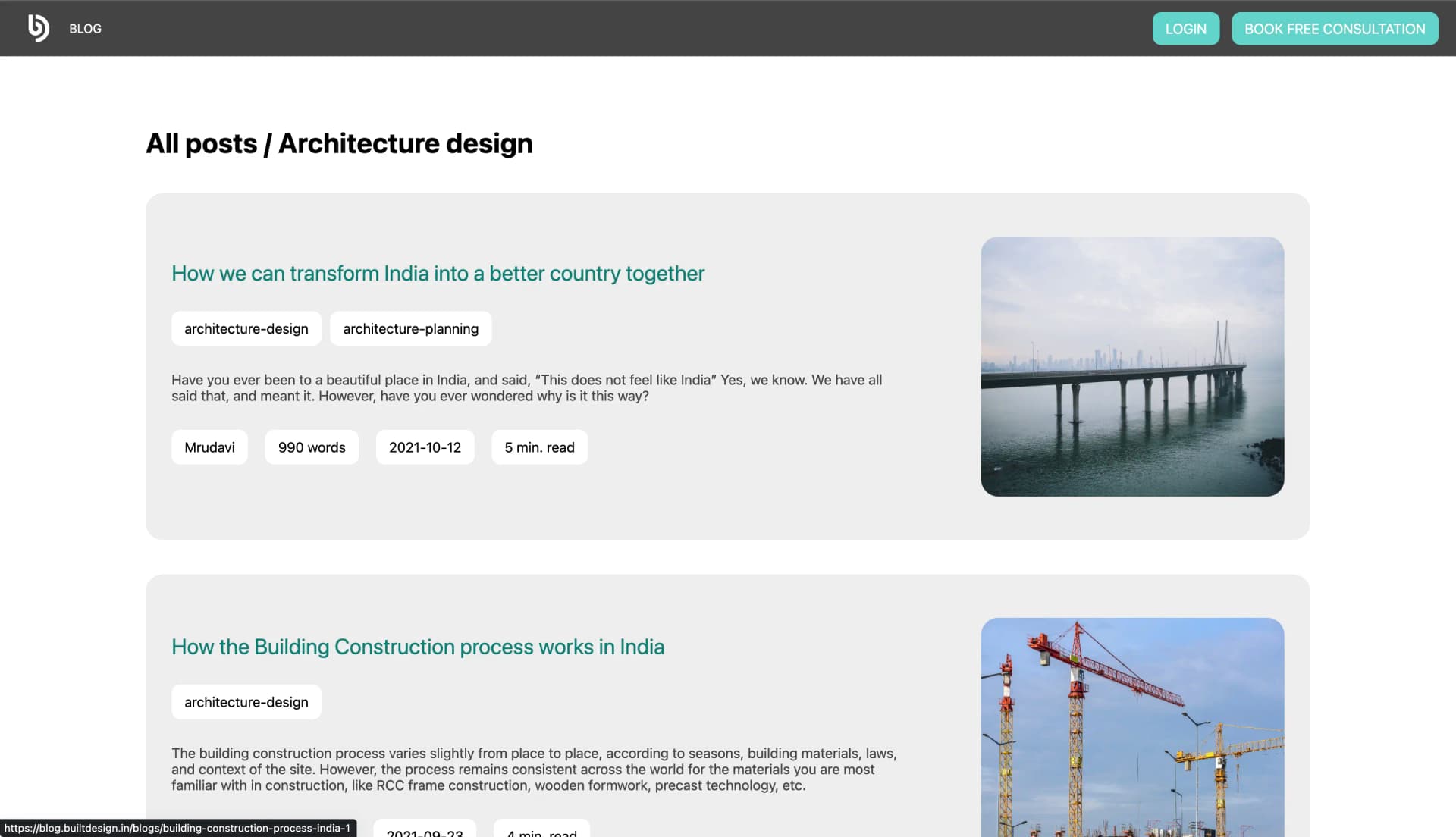Open 'How the Building Construction process works in India'
Screen dimensions: 1456x837
click(418, 647)
